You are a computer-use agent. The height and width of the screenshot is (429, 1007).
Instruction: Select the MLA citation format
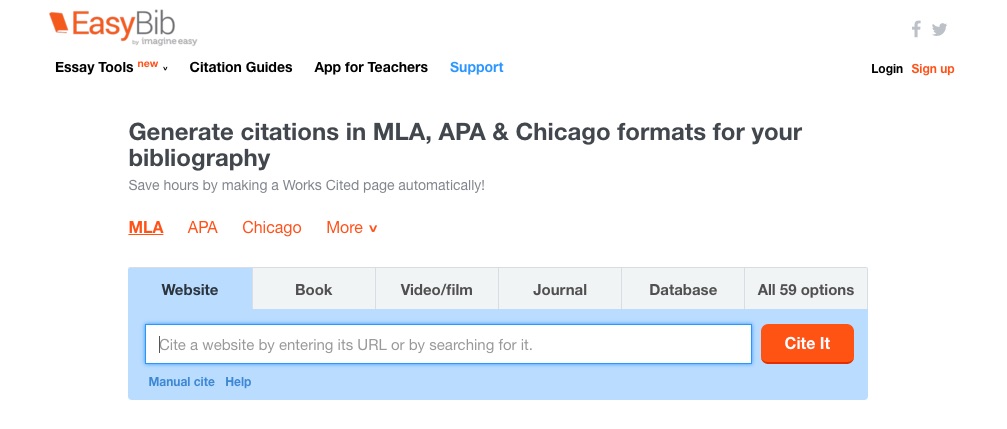146,228
